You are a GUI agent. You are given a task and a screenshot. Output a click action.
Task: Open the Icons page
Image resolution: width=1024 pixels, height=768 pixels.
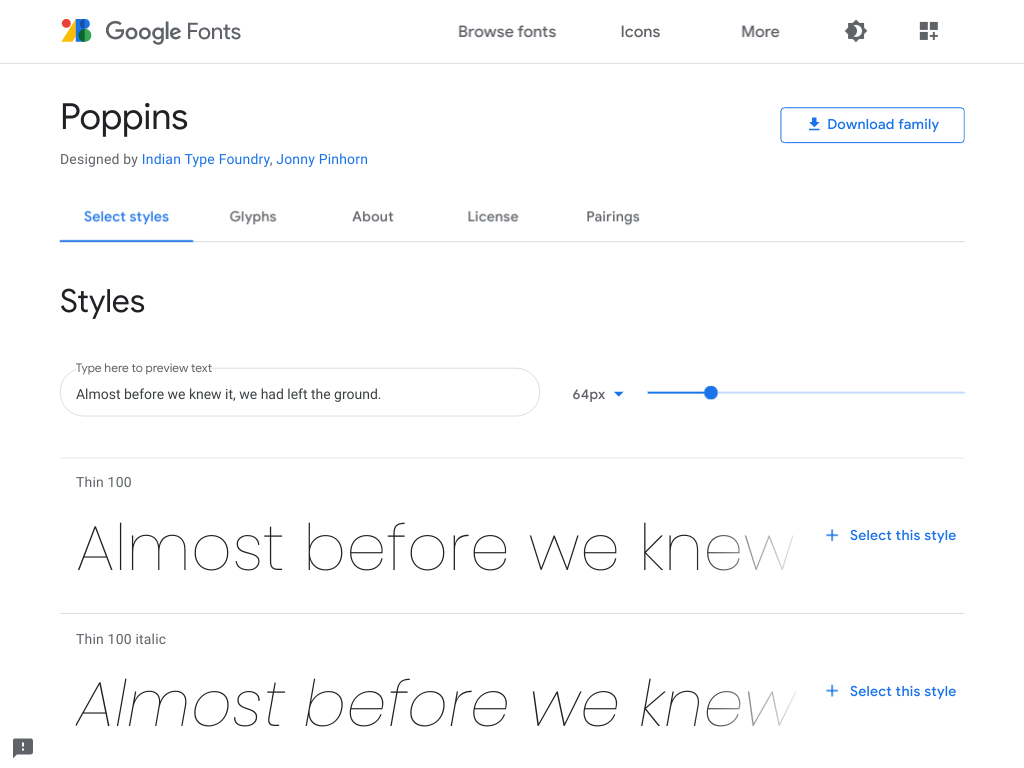click(640, 31)
